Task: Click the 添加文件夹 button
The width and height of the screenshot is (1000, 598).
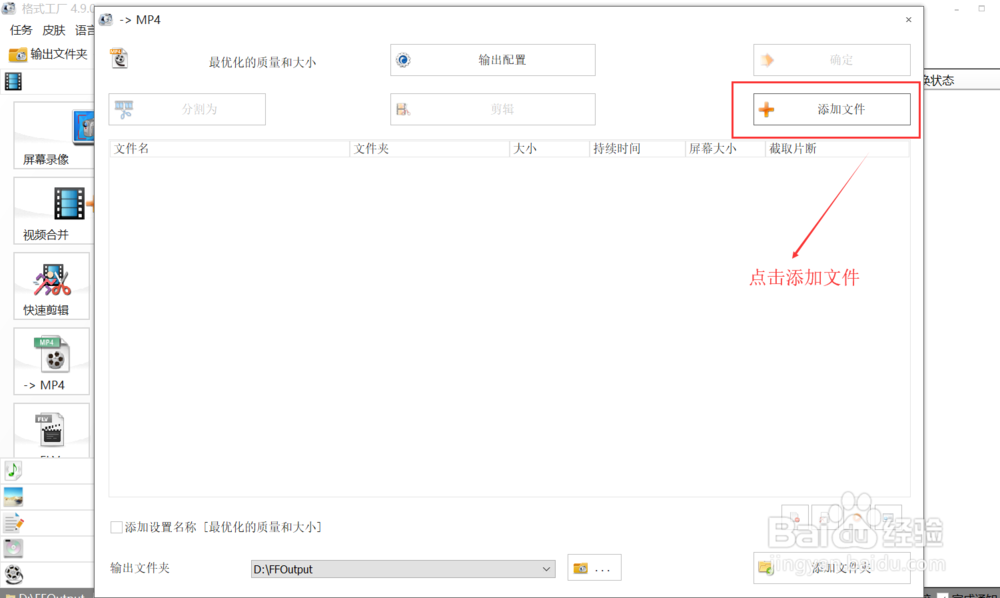Action: 831,567
